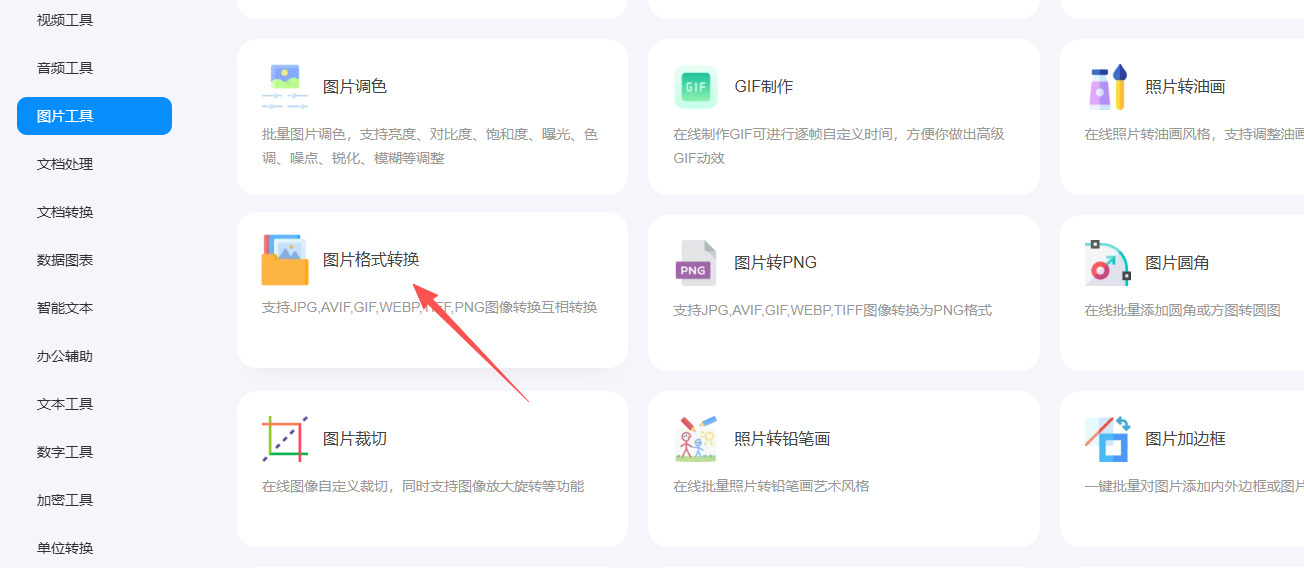Switch to 智能文本 category
Viewport: 1304px width, 568px height.
pos(65,308)
